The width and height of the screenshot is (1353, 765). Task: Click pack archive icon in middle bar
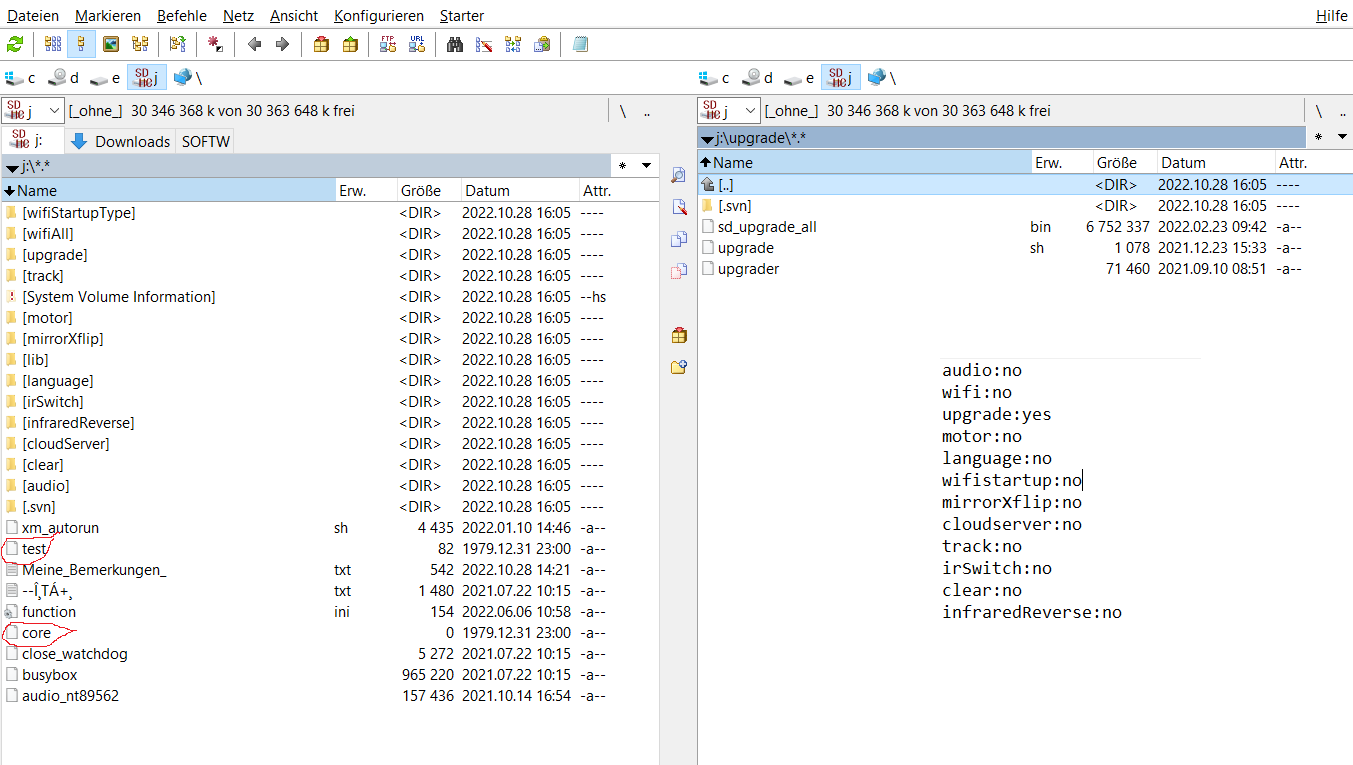pyautogui.click(x=679, y=335)
